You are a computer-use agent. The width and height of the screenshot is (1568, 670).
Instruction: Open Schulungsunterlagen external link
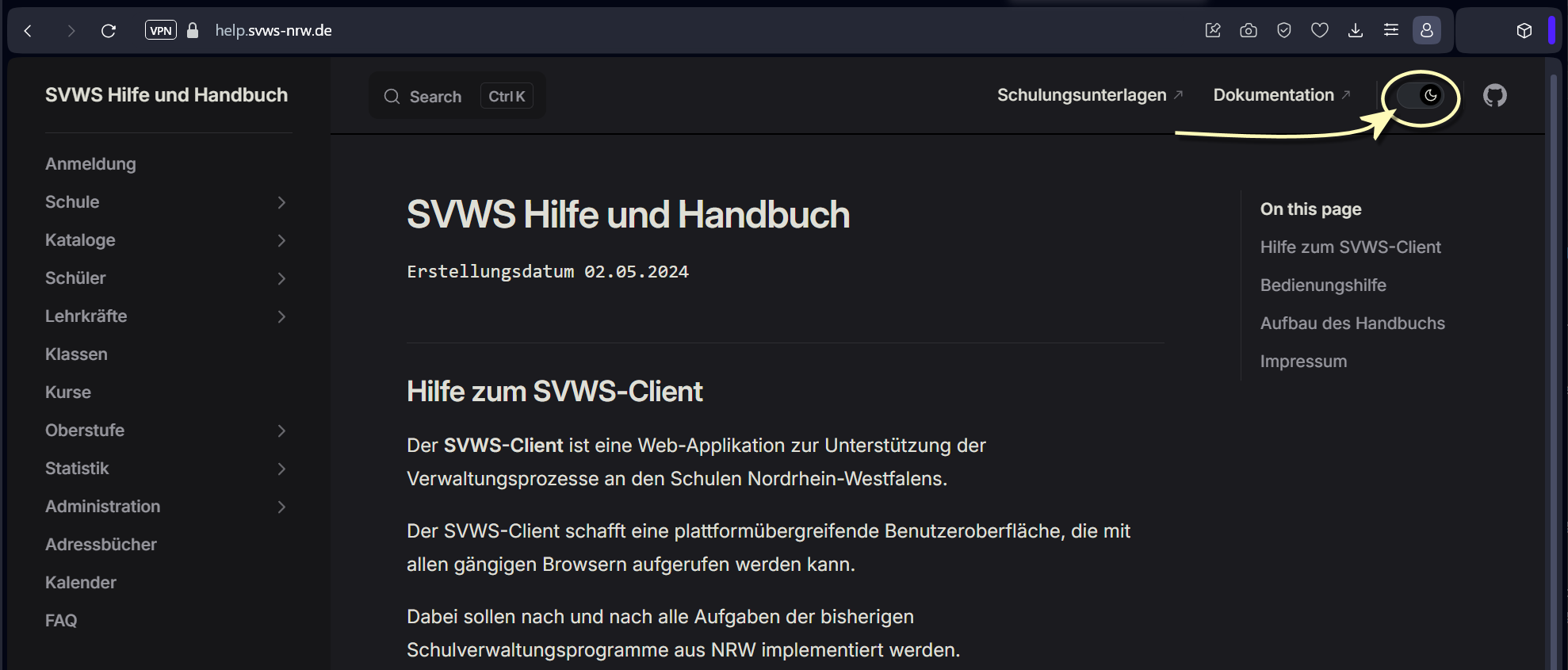1089,95
